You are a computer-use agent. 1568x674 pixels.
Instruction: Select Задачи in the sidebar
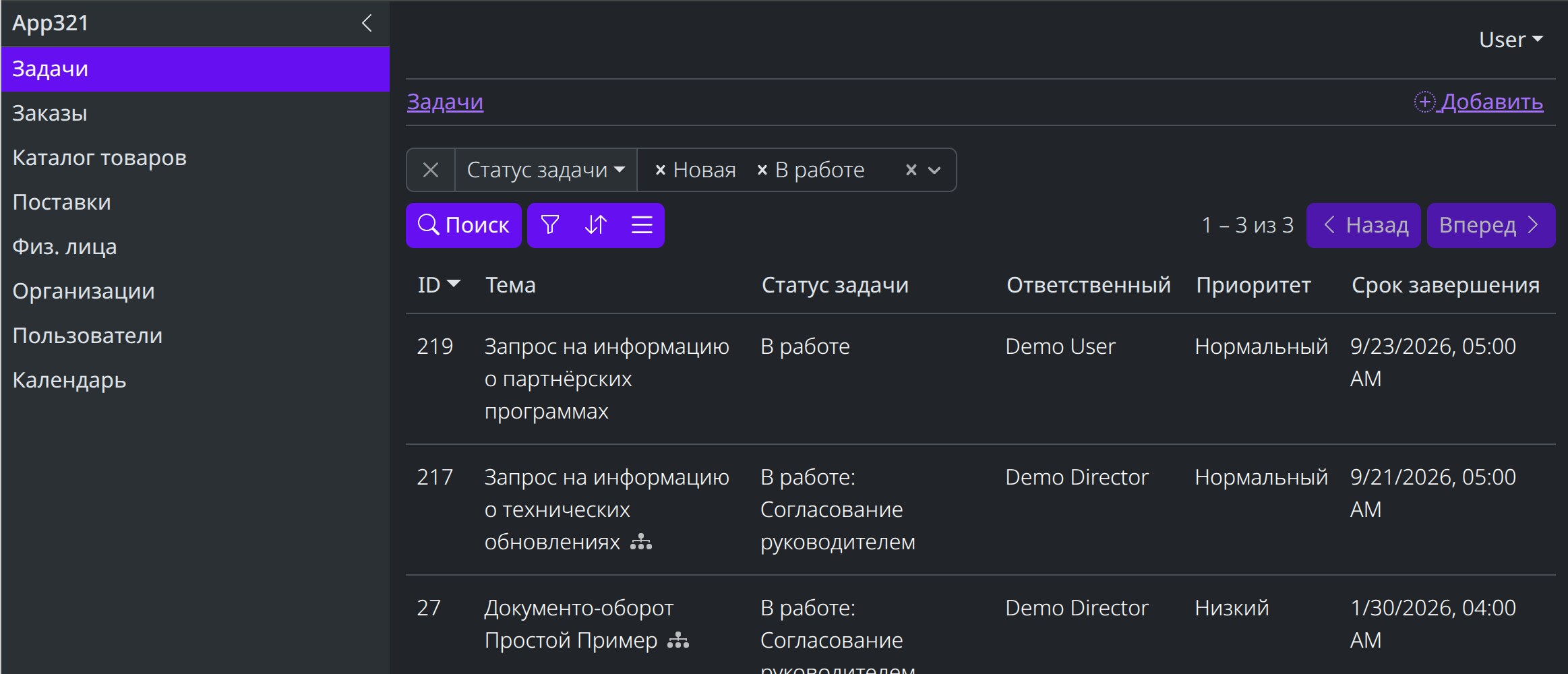[x=195, y=69]
